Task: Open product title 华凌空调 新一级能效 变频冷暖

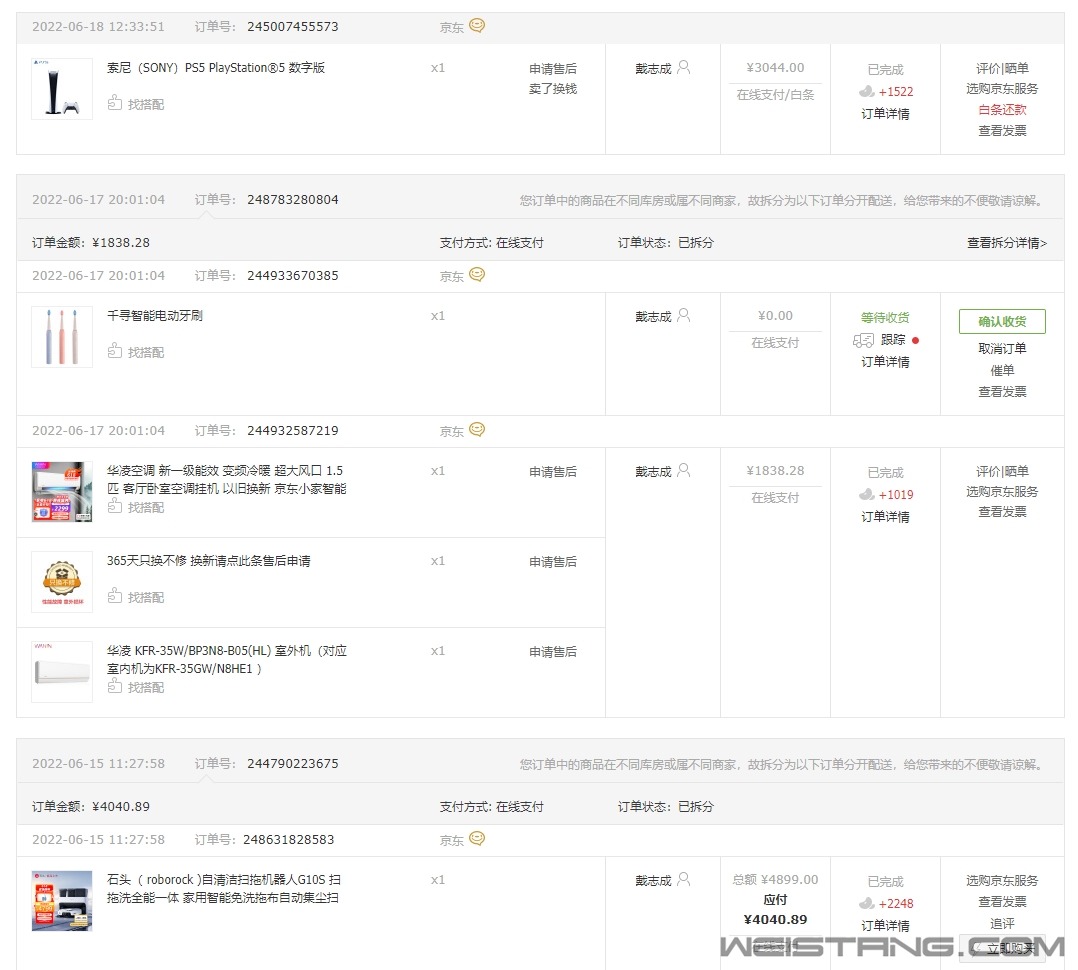Action: pos(226,479)
